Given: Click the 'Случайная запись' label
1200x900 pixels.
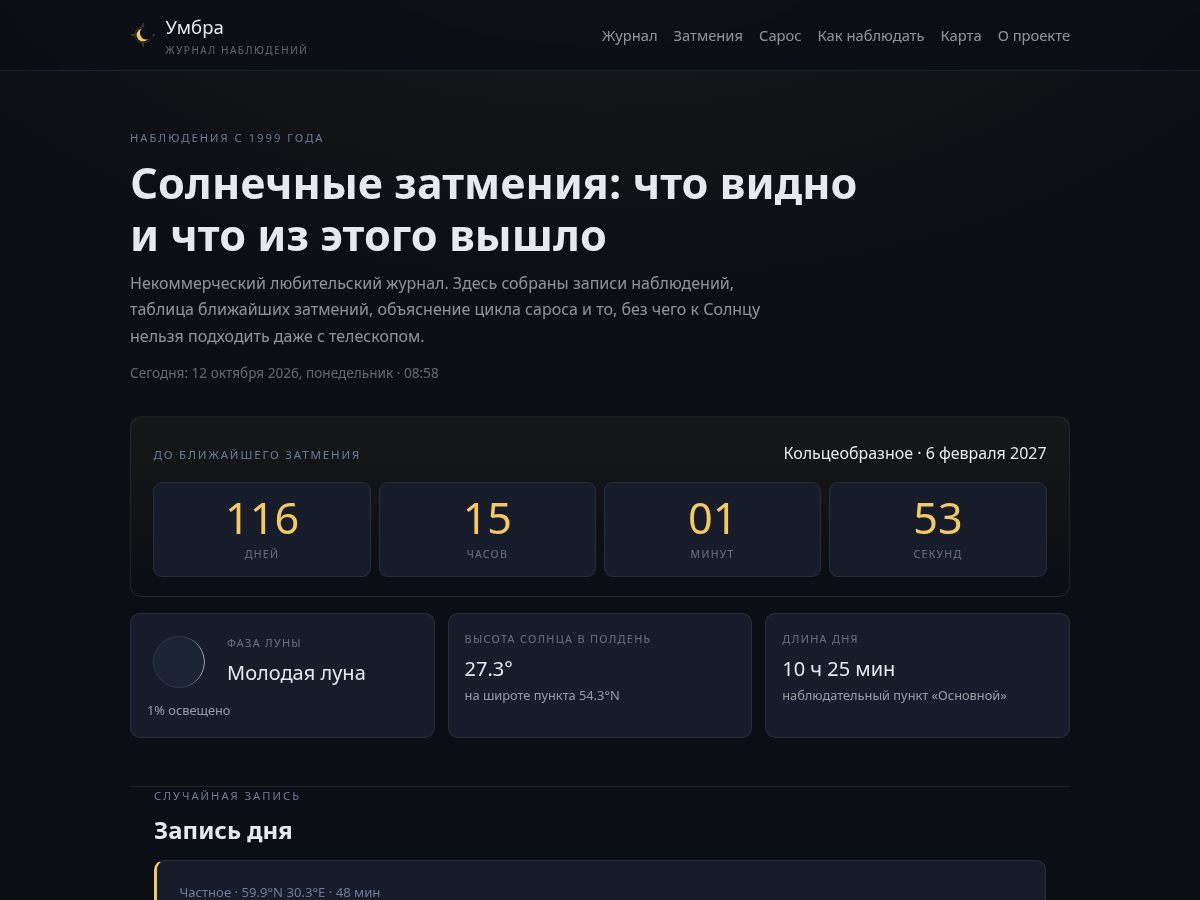Looking at the screenshot, I should coord(227,796).
